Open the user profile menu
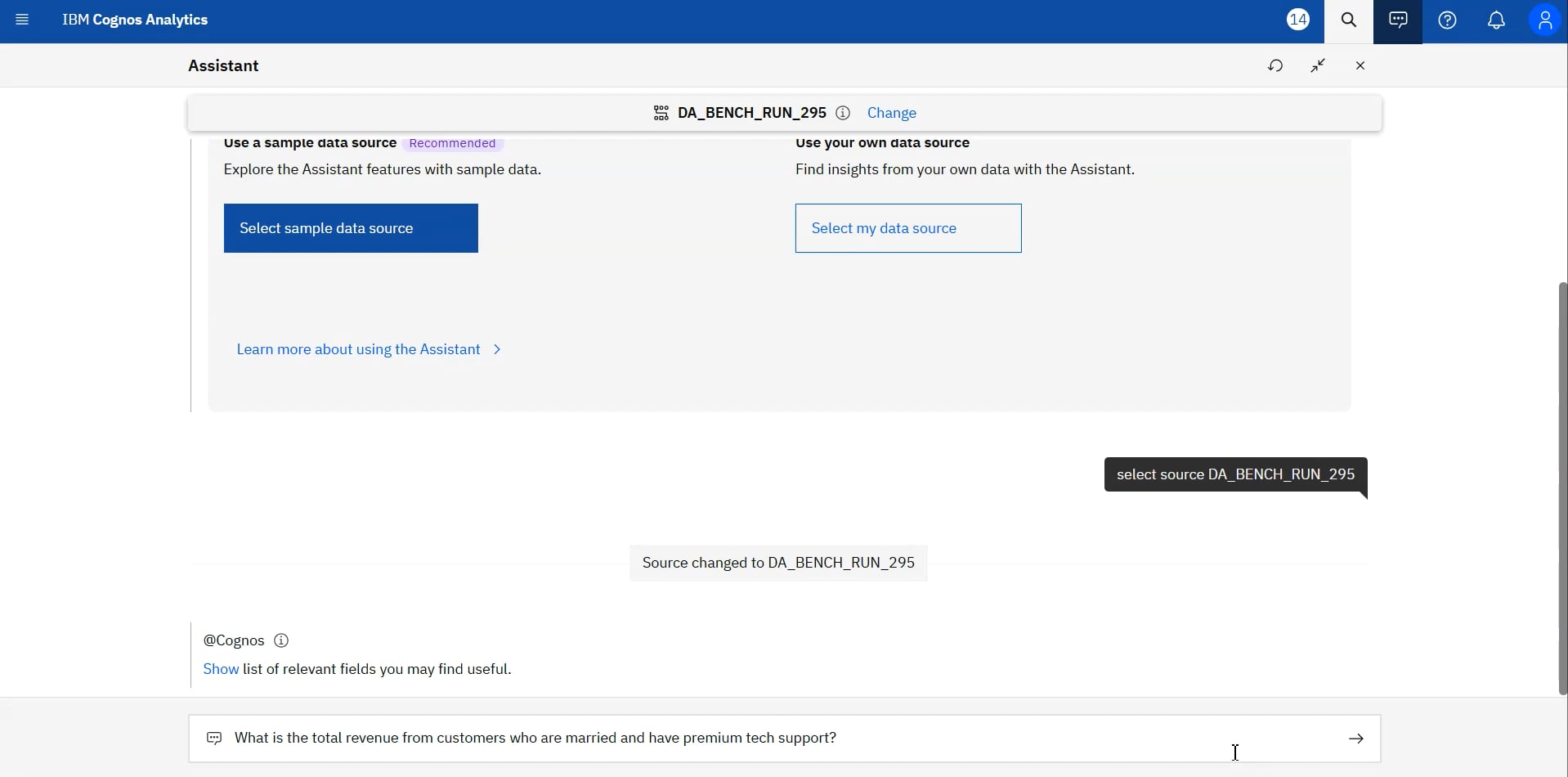 [1545, 20]
